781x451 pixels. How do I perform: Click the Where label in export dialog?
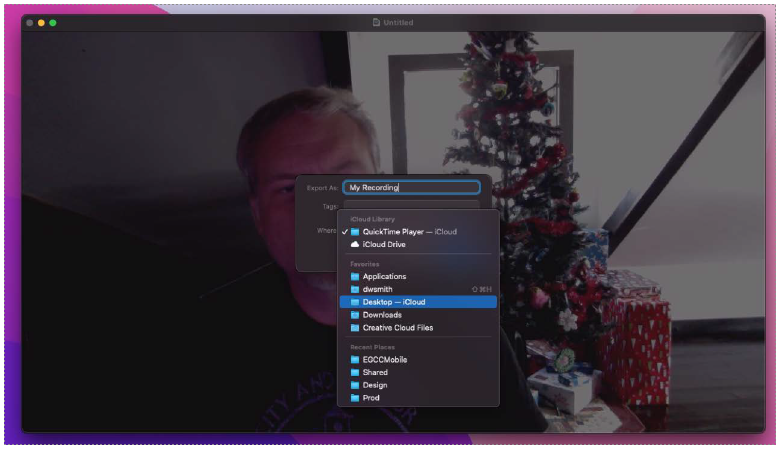point(327,231)
